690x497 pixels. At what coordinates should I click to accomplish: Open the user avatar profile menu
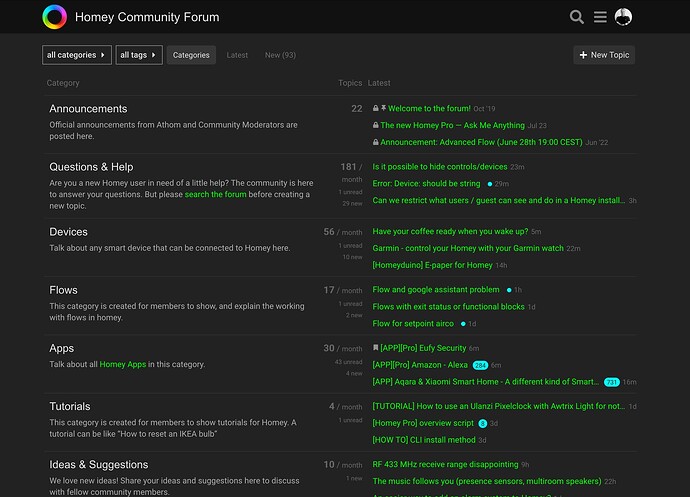[x=623, y=17]
